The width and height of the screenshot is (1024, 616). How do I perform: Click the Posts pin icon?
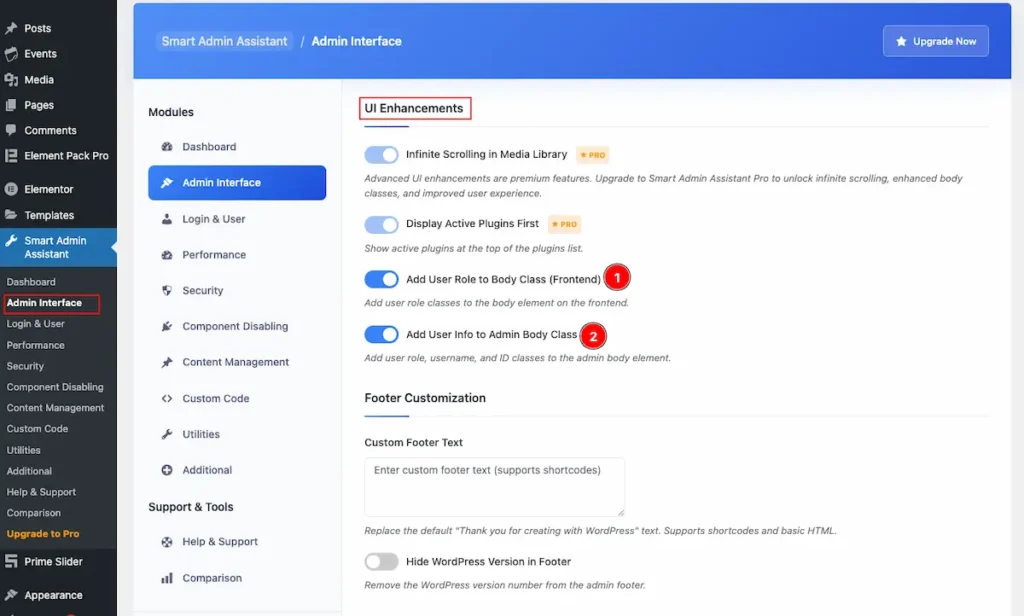click(11, 28)
